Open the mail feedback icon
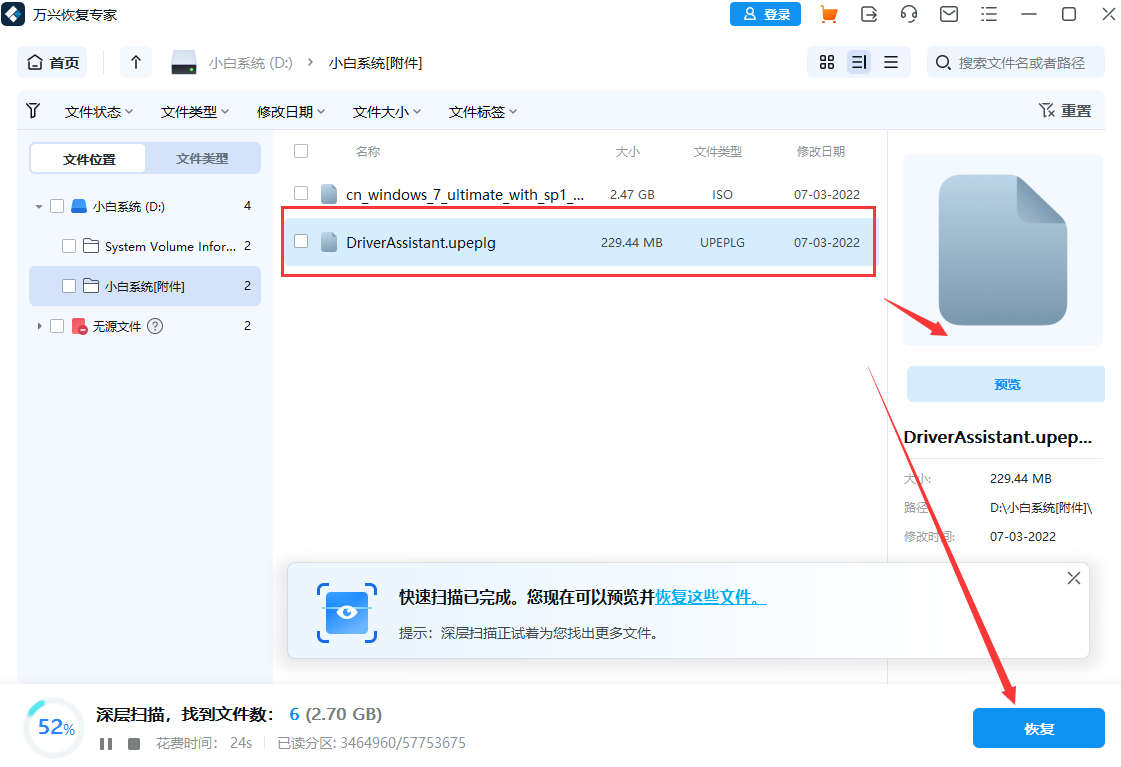This screenshot has height=767, width=1121. 948,14
